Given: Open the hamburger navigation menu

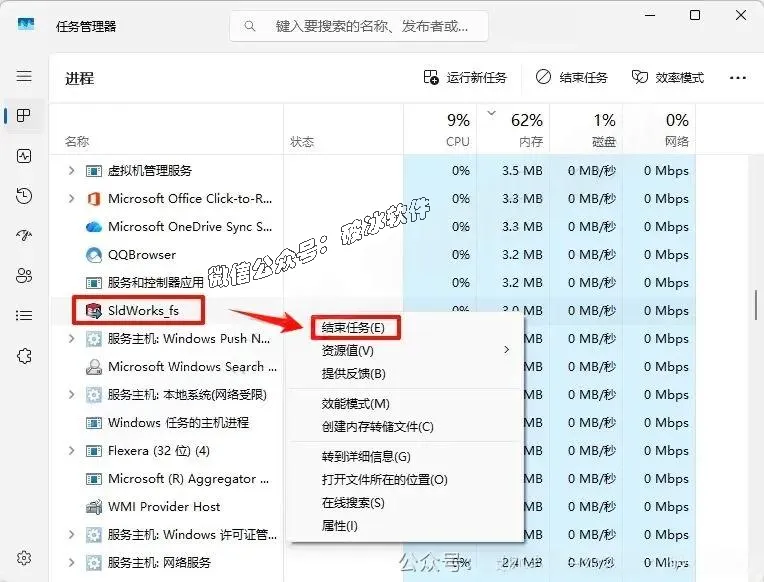Looking at the screenshot, I should [x=24, y=76].
